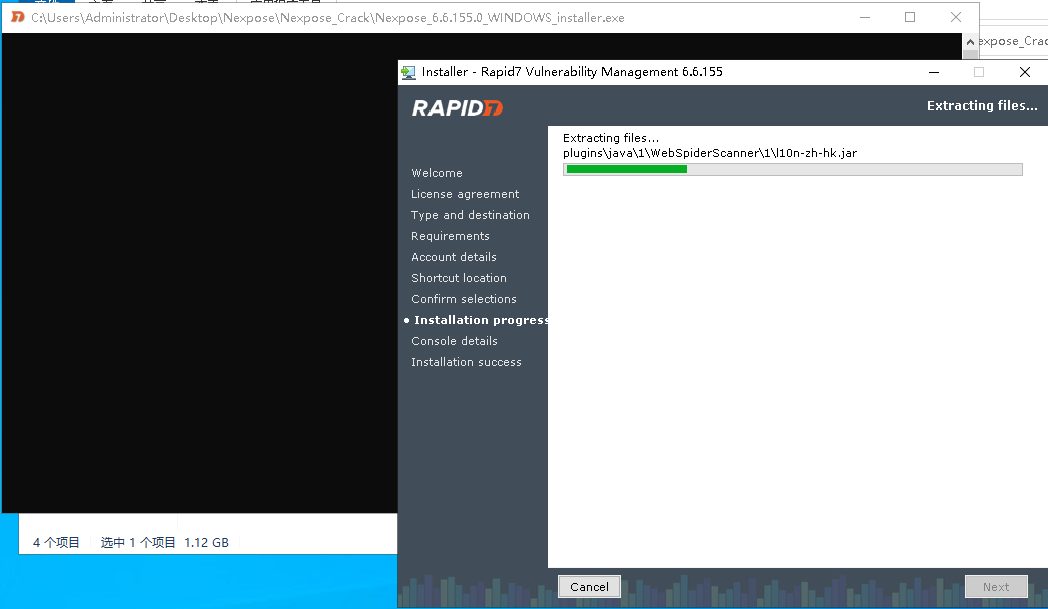Click the console scrollbar up arrow
This screenshot has height=609, width=1048.
click(x=970, y=41)
